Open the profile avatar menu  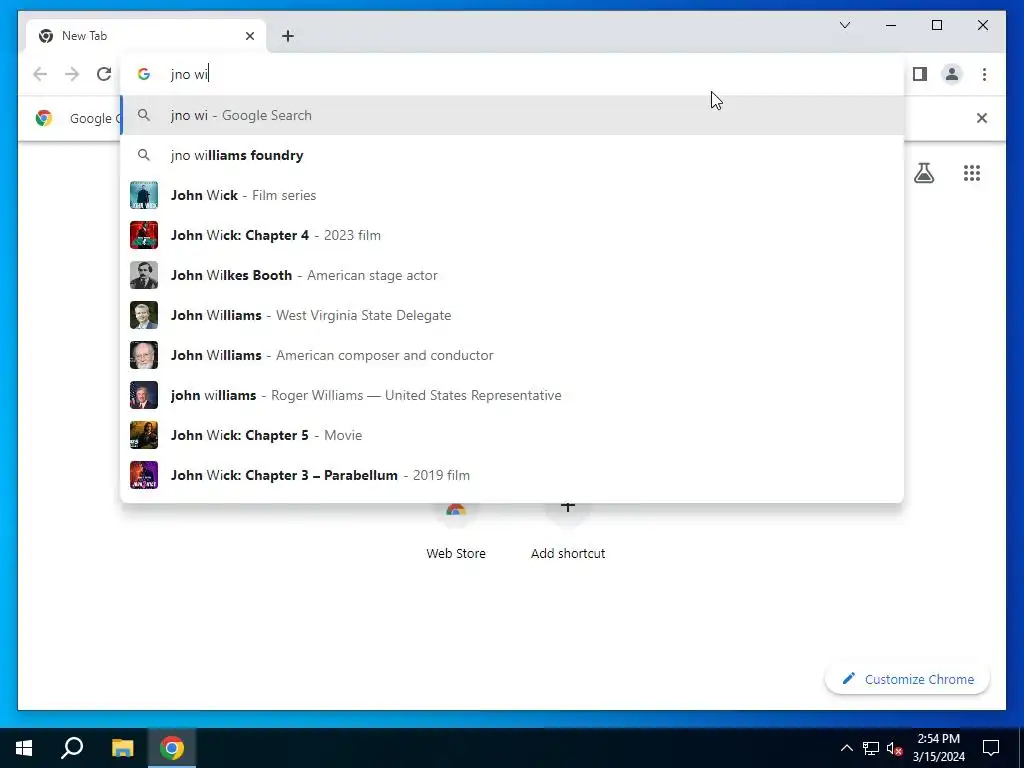tap(952, 74)
